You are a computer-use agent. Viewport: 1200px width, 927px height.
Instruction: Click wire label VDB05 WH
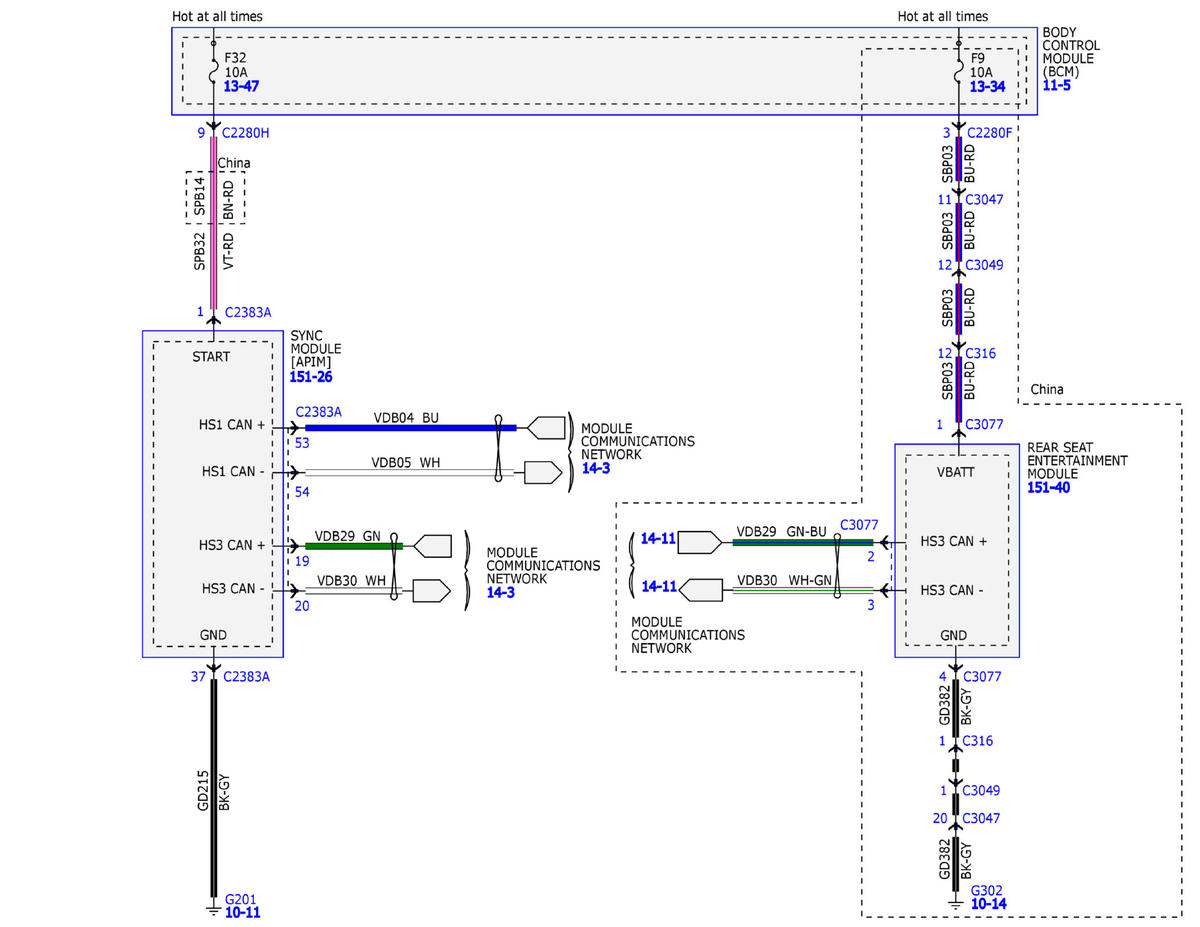[406, 463]
